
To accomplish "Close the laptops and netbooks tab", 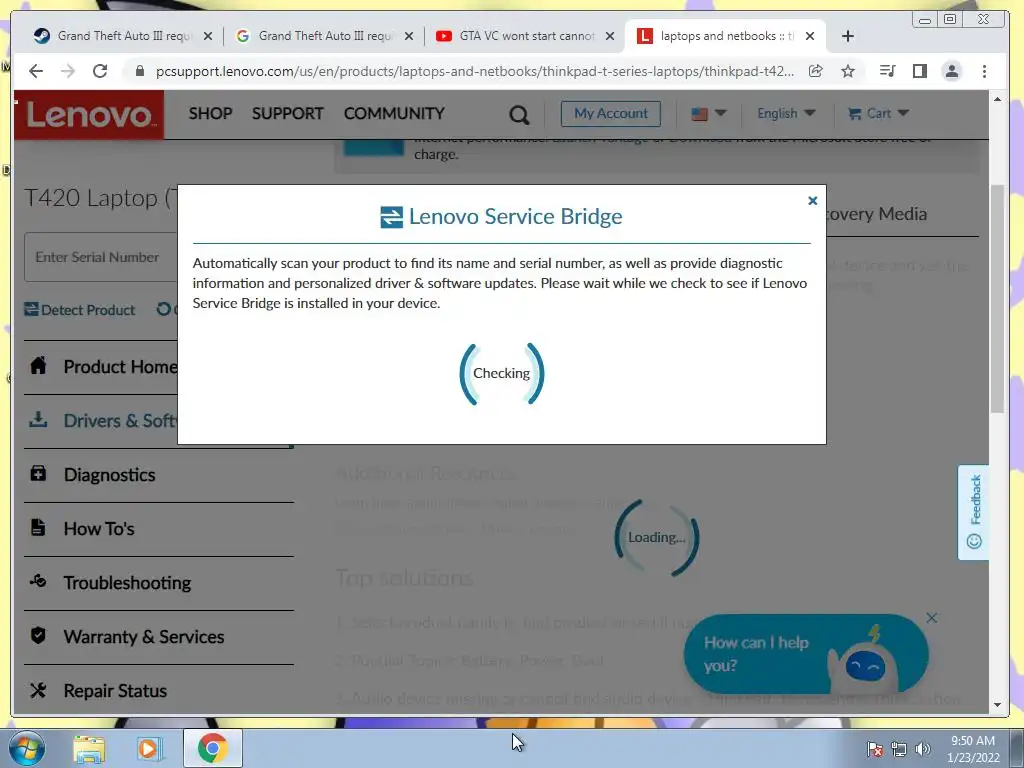I will coord(810,36).
